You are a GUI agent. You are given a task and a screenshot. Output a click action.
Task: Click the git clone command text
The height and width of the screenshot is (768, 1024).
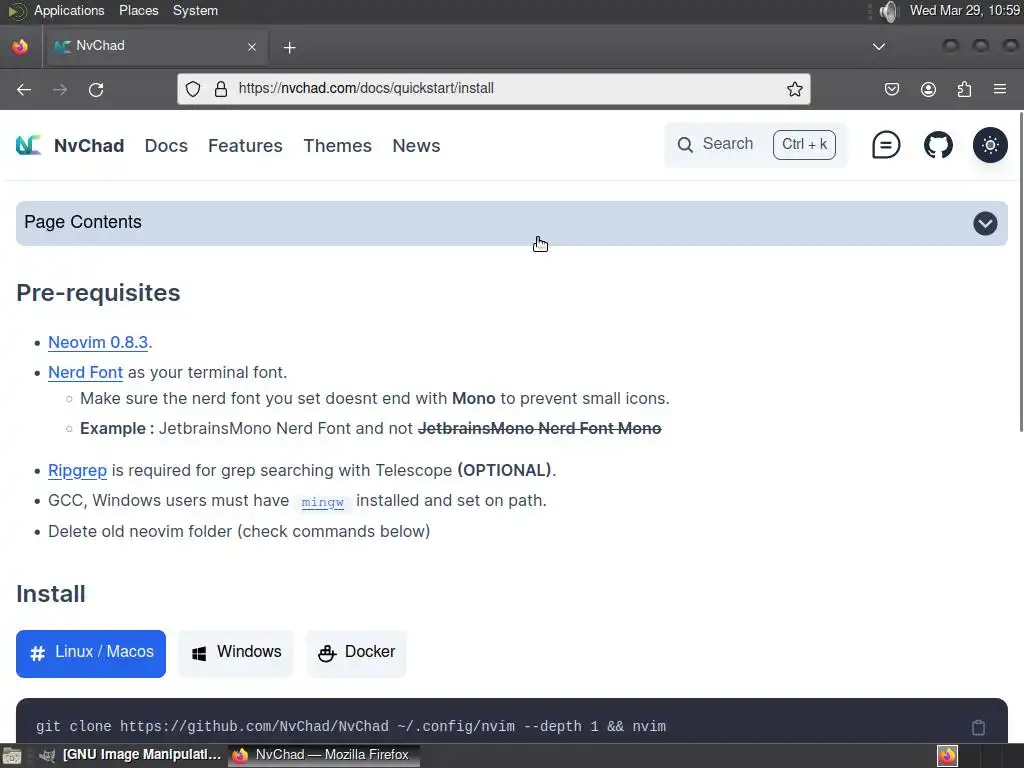351,726
